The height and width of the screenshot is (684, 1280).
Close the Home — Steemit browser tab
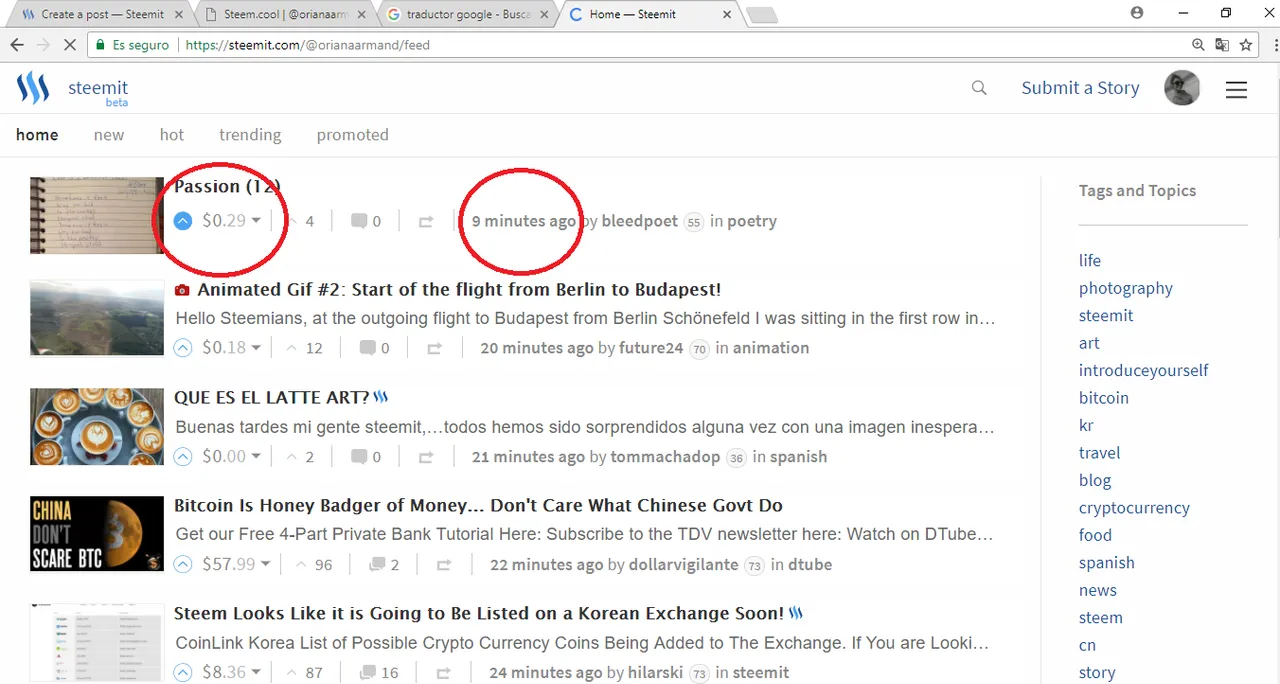point(726,14)
